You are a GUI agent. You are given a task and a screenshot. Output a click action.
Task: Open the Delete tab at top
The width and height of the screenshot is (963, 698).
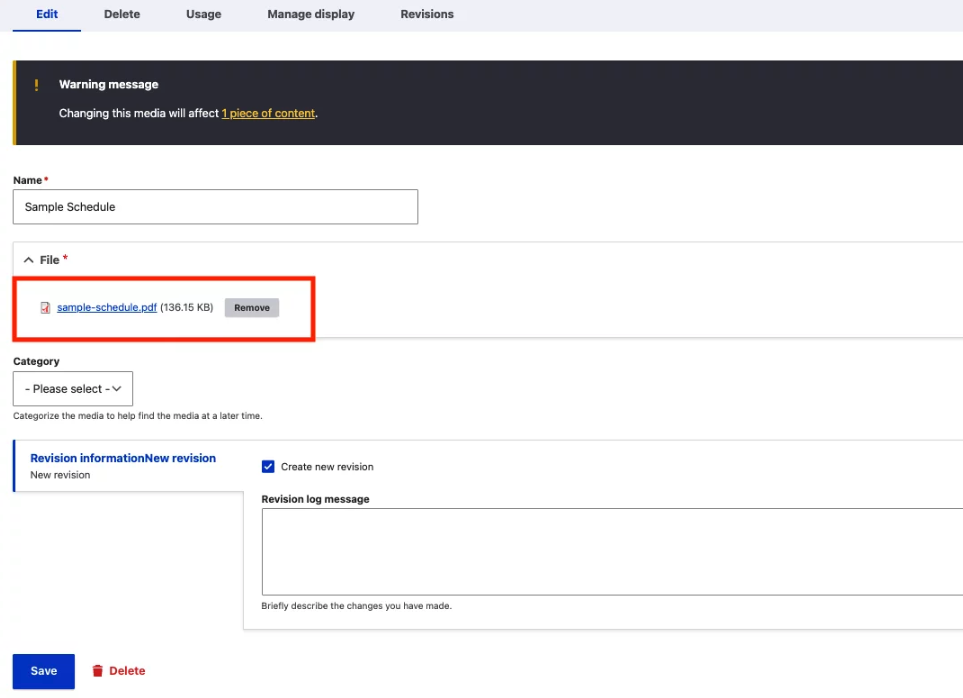(122, 14)
